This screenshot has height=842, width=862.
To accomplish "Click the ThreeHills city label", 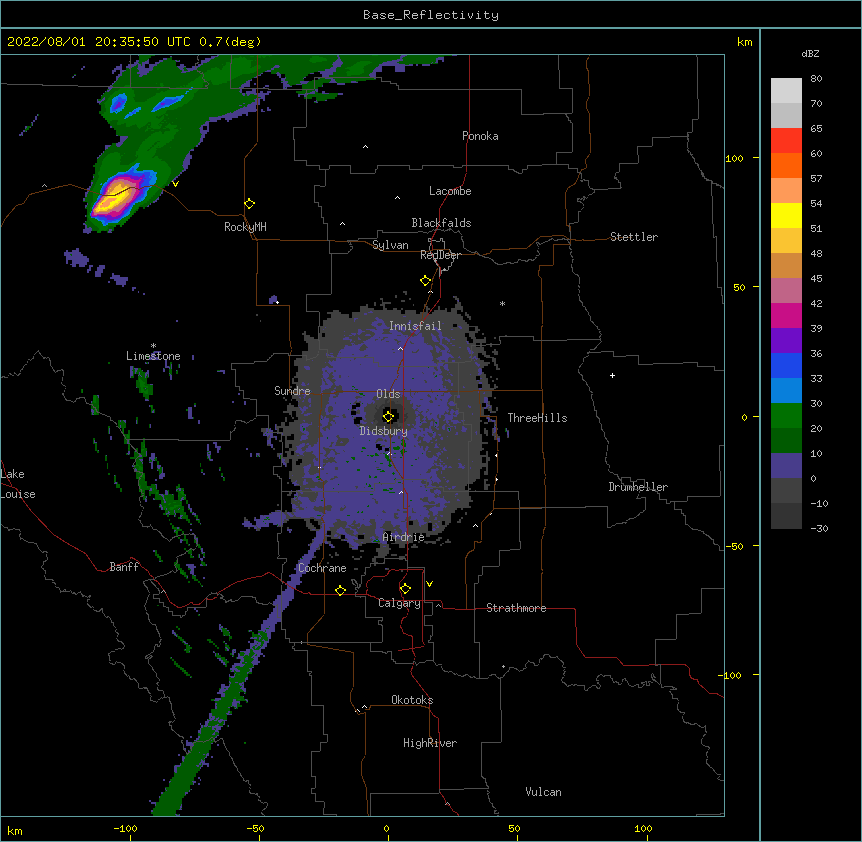I will [537, 418].
